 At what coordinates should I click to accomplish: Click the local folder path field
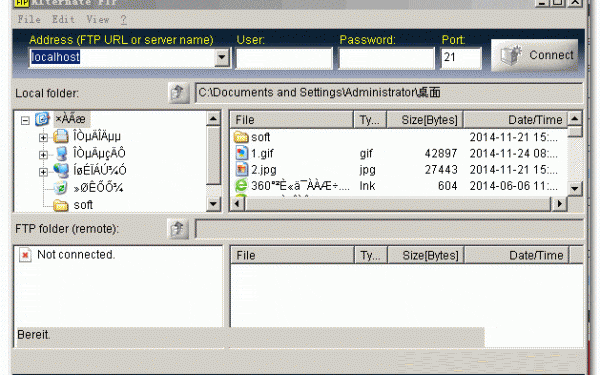point(389,93)
